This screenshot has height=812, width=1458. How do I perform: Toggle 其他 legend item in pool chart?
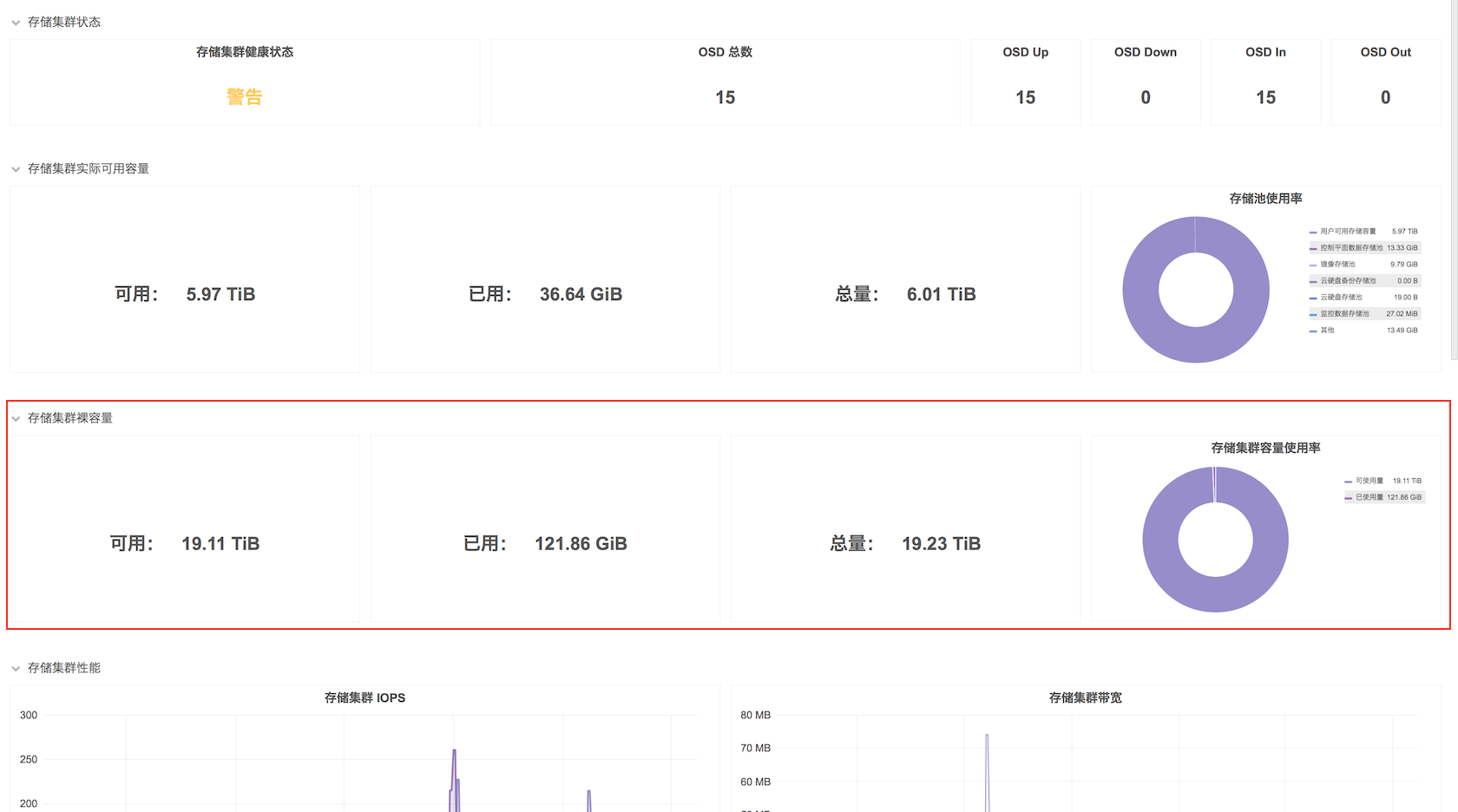point(1327,331)
